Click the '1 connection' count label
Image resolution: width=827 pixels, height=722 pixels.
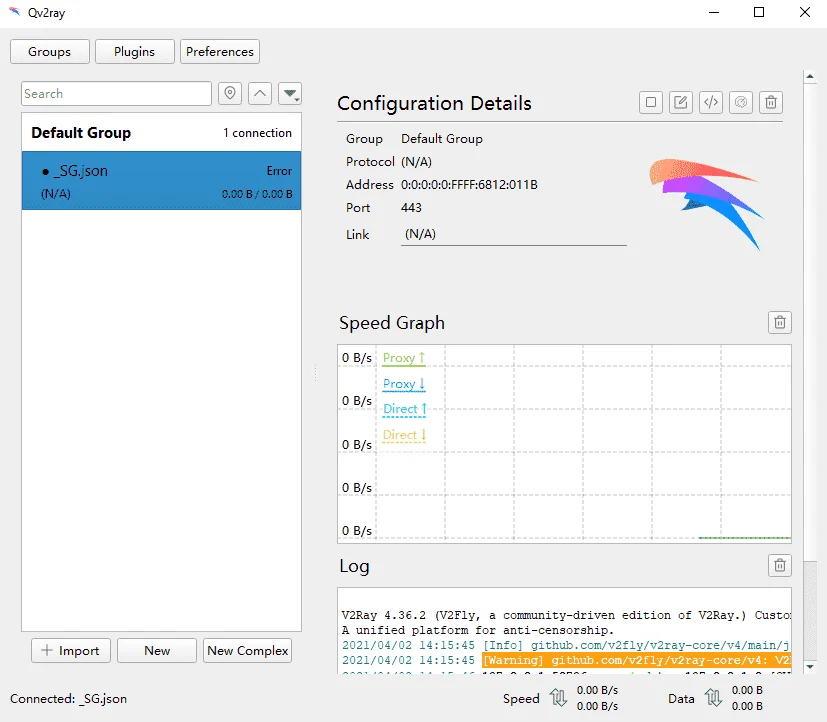click(257, 133)
